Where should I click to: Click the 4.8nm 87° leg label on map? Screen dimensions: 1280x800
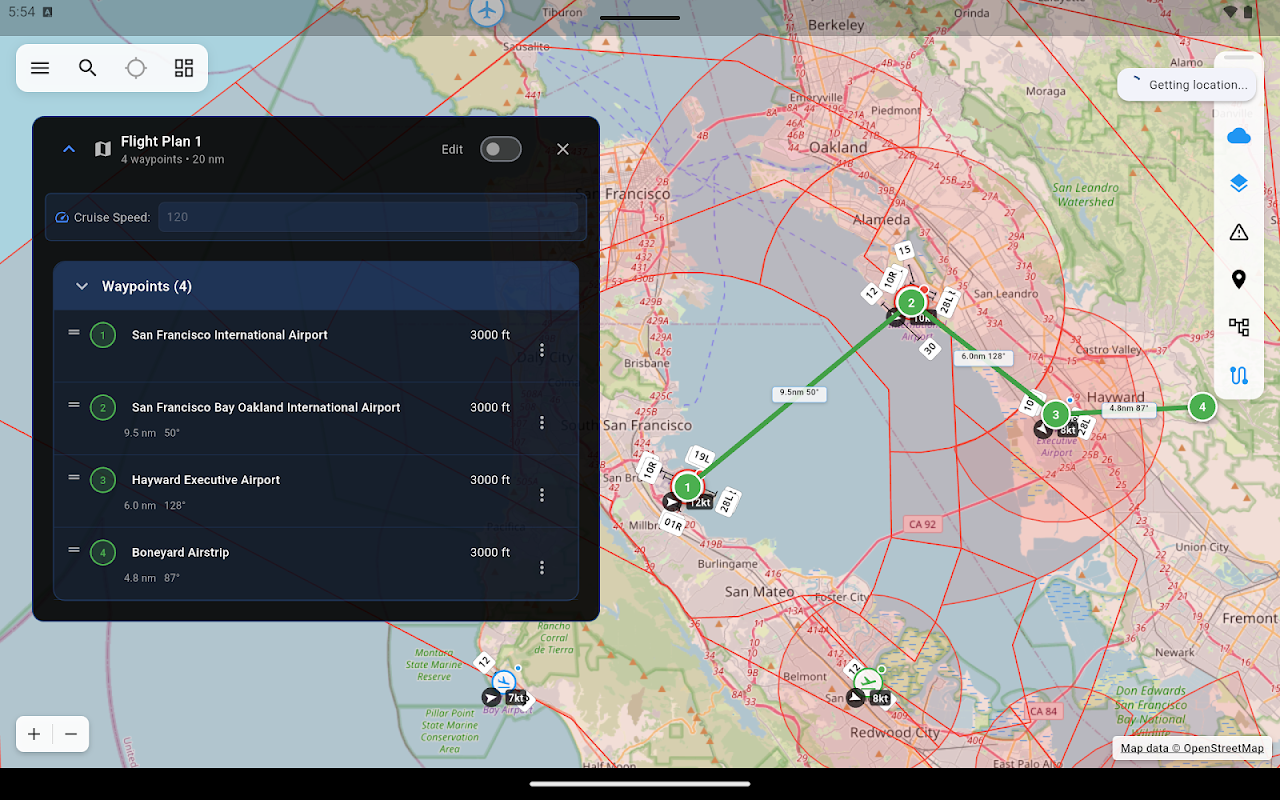[1130, 408]
